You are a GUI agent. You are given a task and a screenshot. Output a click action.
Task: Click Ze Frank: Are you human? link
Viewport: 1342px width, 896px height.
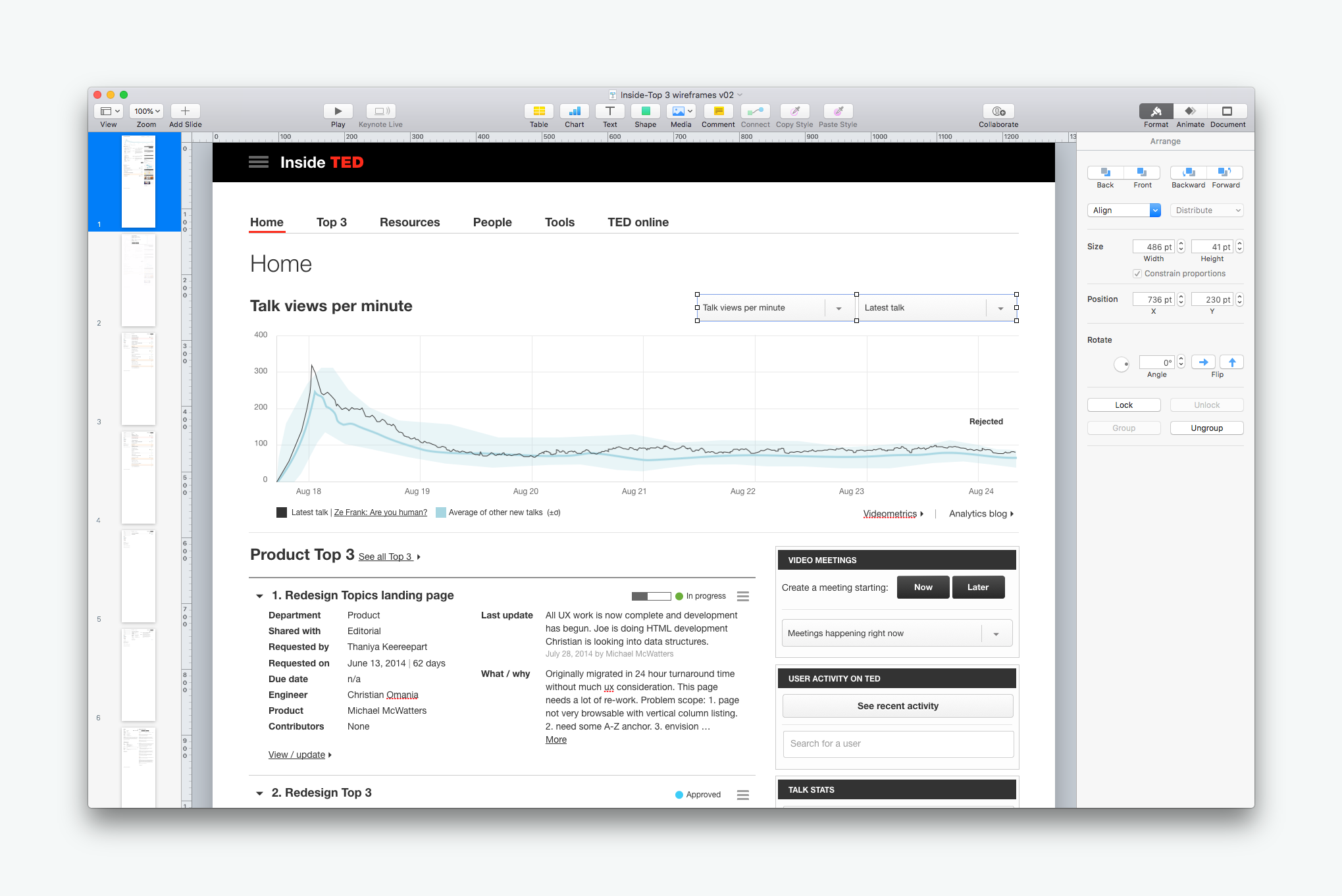(380, 512)
